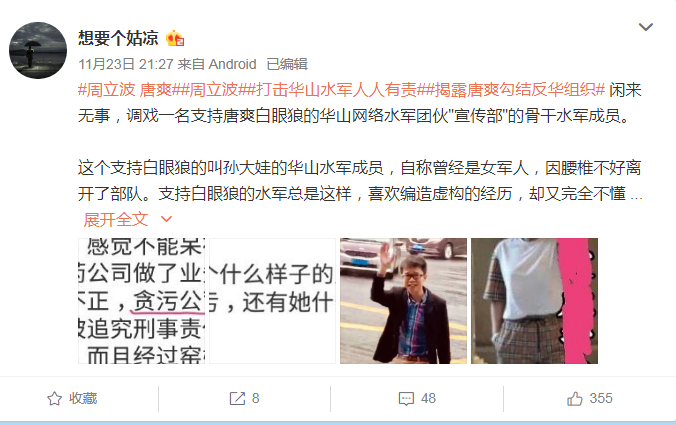Click the star favorite icon

(x=54, y=399)
